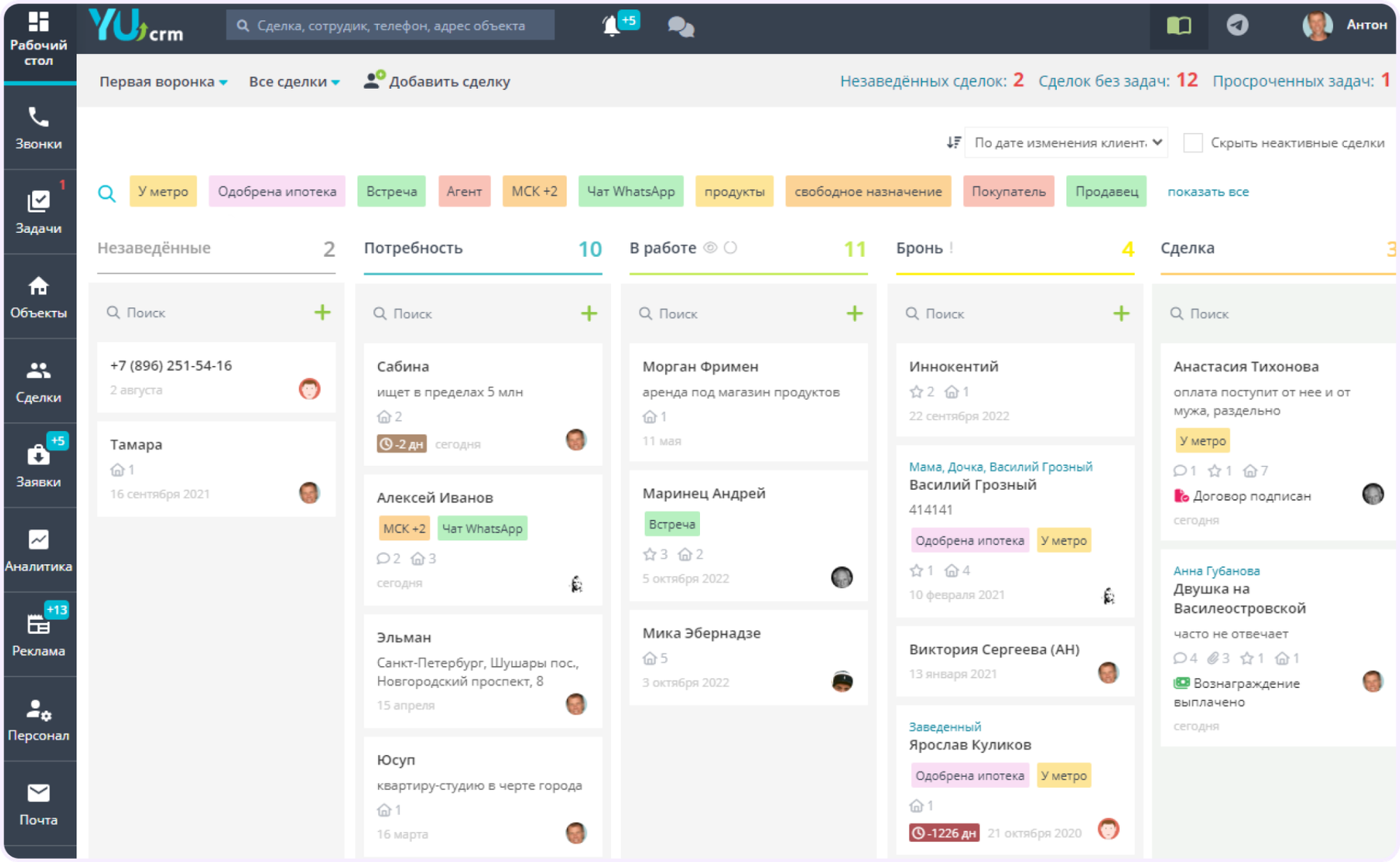Viewport: 1400px width, 862px height.
Task: Open the Виктория Сергеева (АН) deal card
Action: pyautogui.click(x=1015, y=661)
